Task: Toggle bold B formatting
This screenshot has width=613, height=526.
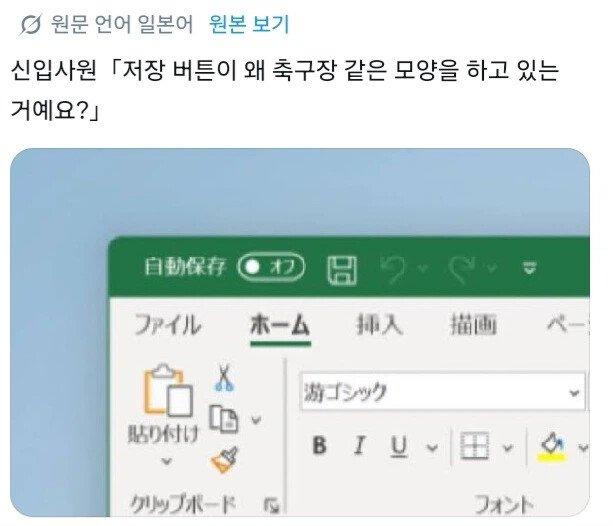Action: 320,445
